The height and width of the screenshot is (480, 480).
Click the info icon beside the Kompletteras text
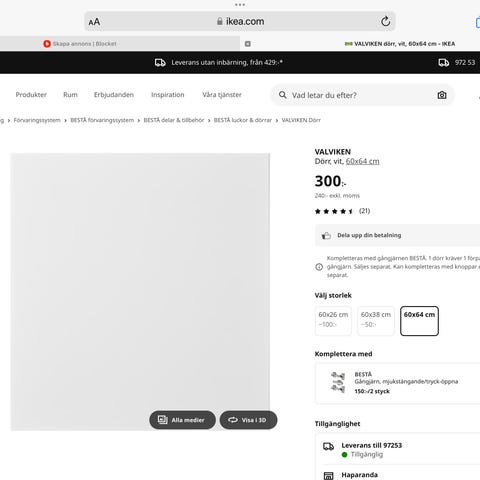(x=319, y=267)
